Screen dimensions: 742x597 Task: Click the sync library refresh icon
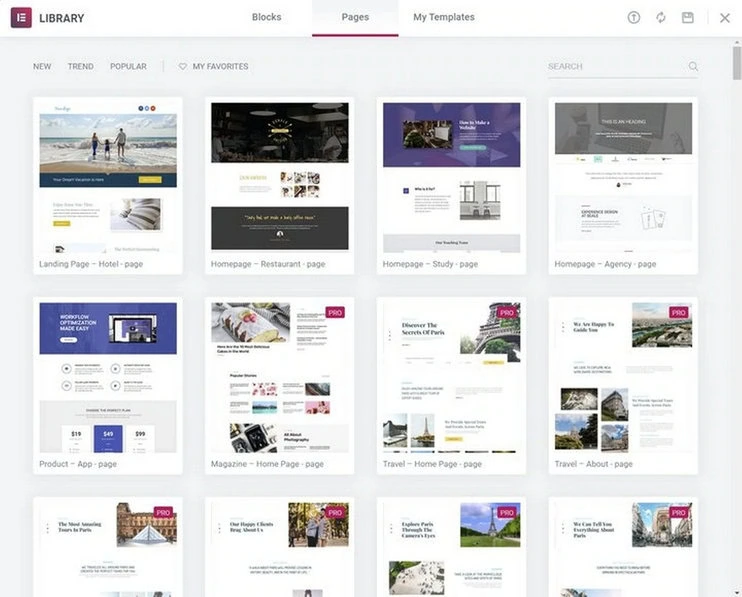(661, 18)
